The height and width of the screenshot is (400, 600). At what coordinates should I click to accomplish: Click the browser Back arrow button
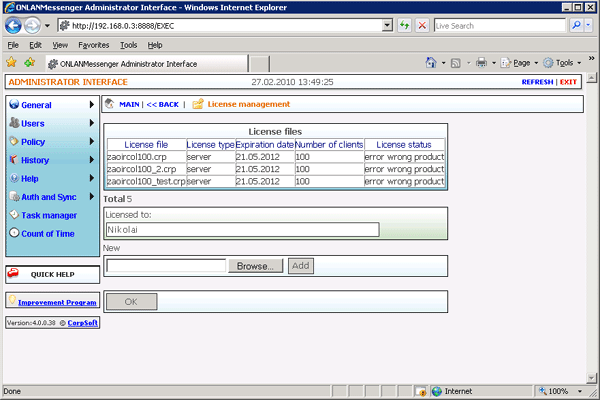13,26
